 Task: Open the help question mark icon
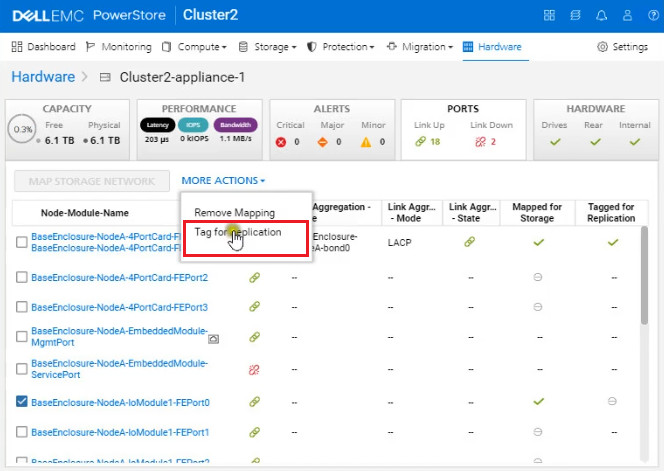tap(653, 16)
